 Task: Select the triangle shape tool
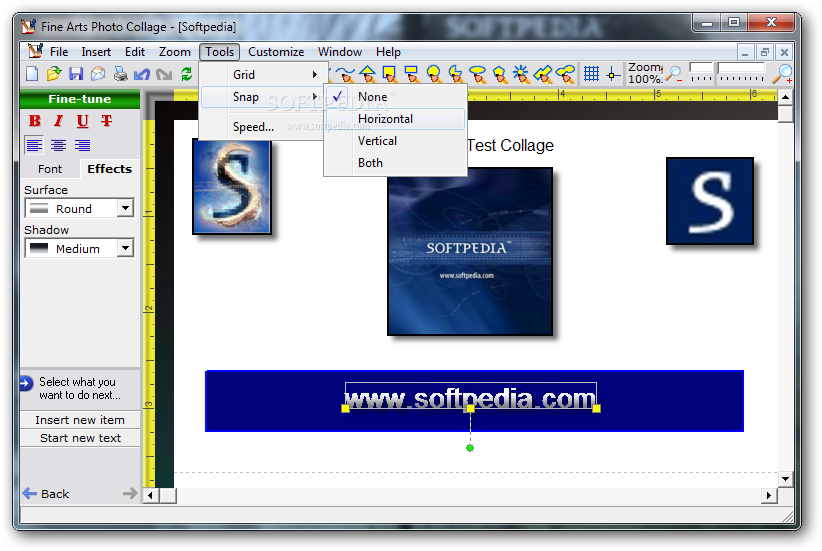tap(367, 74)
